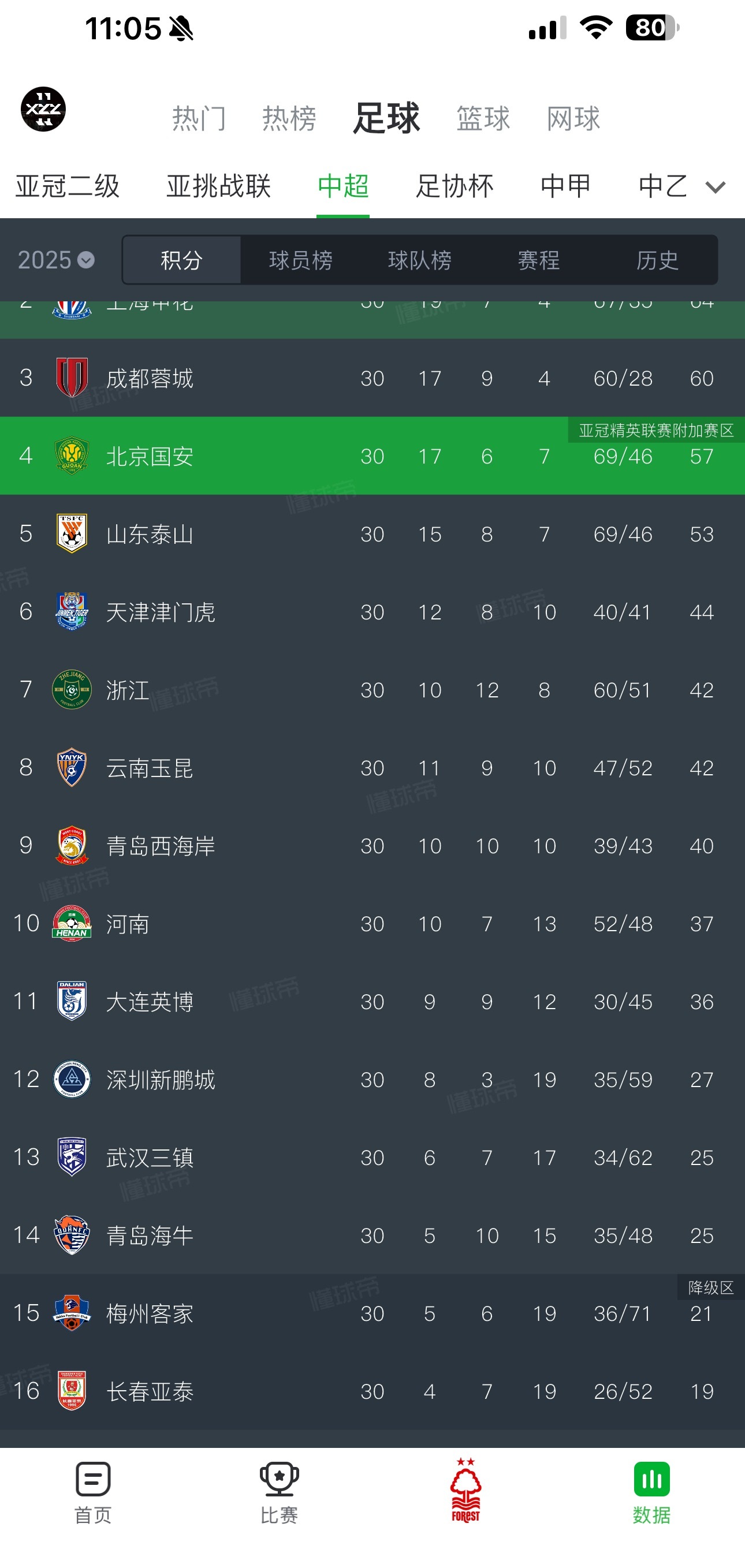Tap the profile avatar icon
Screen dimensions: 745x1568
(x=43, y=110)
